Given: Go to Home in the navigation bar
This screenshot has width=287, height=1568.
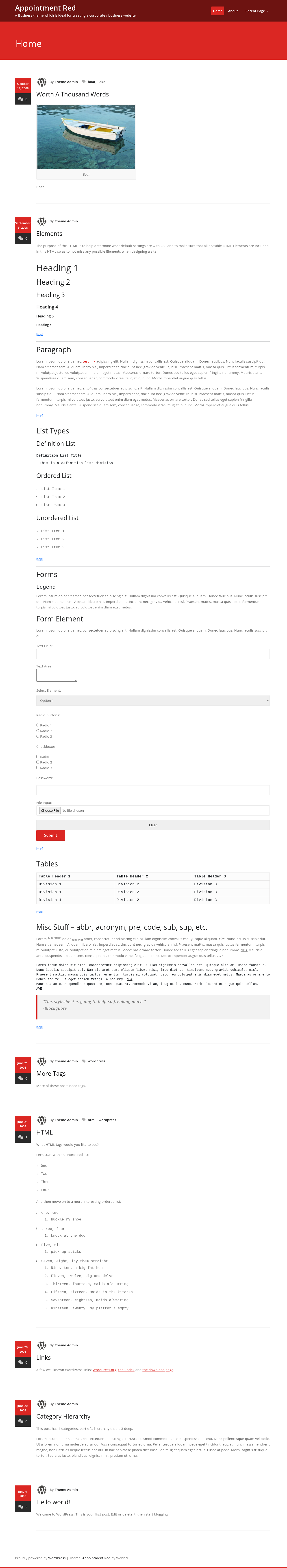Looking at the screenshot, I should tap(218, 11).
